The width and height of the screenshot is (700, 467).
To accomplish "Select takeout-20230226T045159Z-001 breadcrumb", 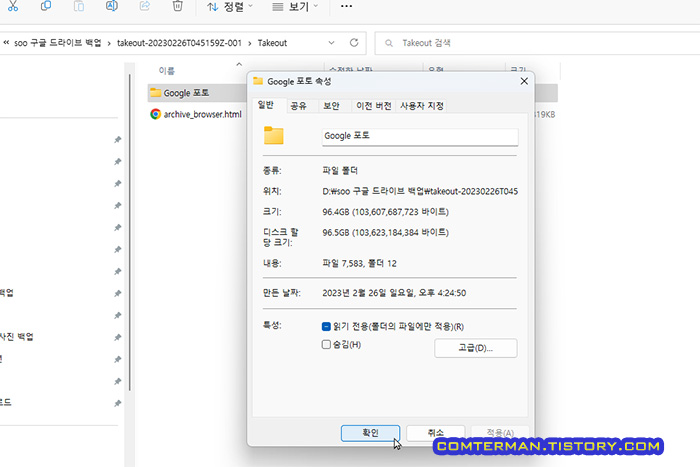I will (179, 43).
